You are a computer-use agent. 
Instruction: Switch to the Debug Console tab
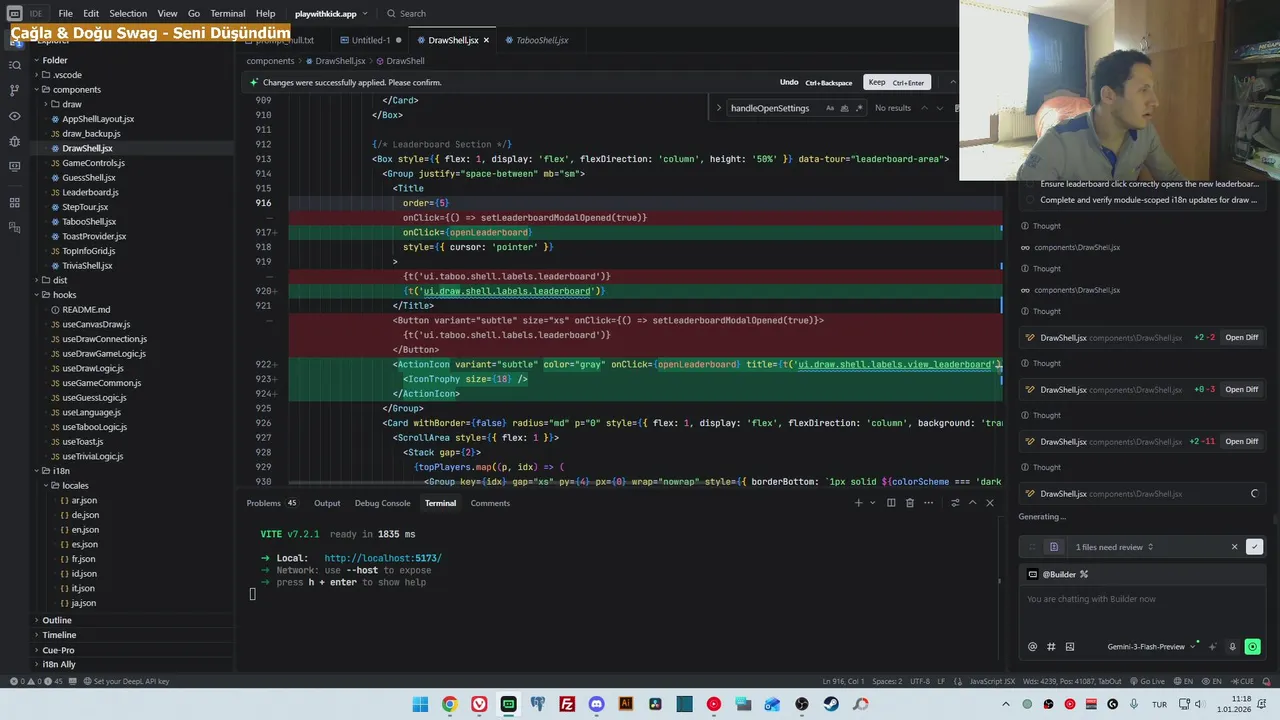click(382, 503)
